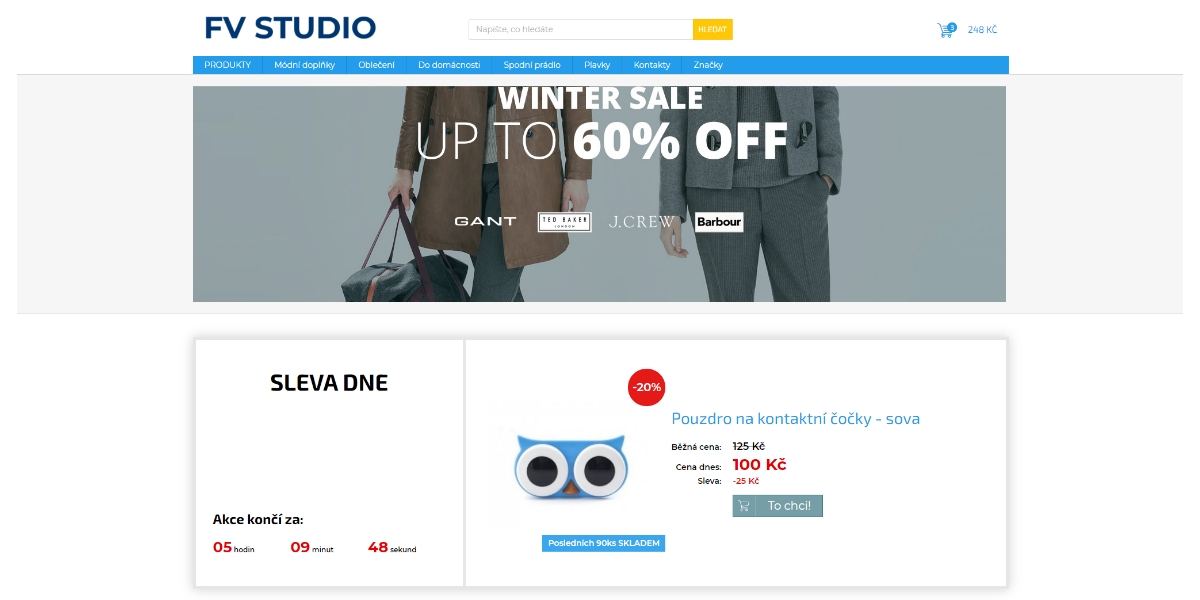Select the GANT brand logo
Viewport: 1200px width, 600px height.
click(485, 221)
